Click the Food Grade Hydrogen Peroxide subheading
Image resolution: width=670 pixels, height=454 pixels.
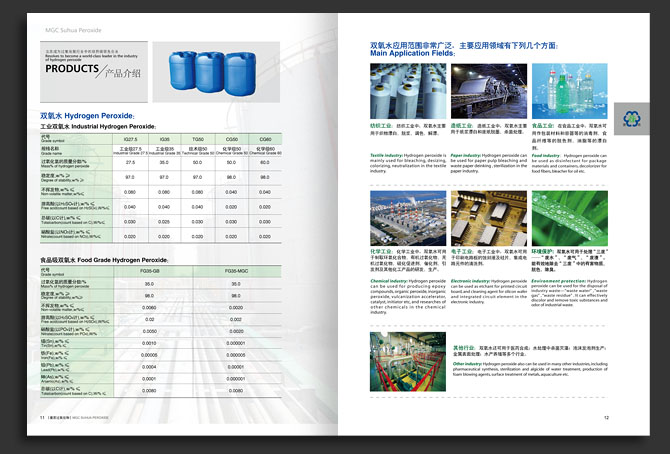(107, 260)
